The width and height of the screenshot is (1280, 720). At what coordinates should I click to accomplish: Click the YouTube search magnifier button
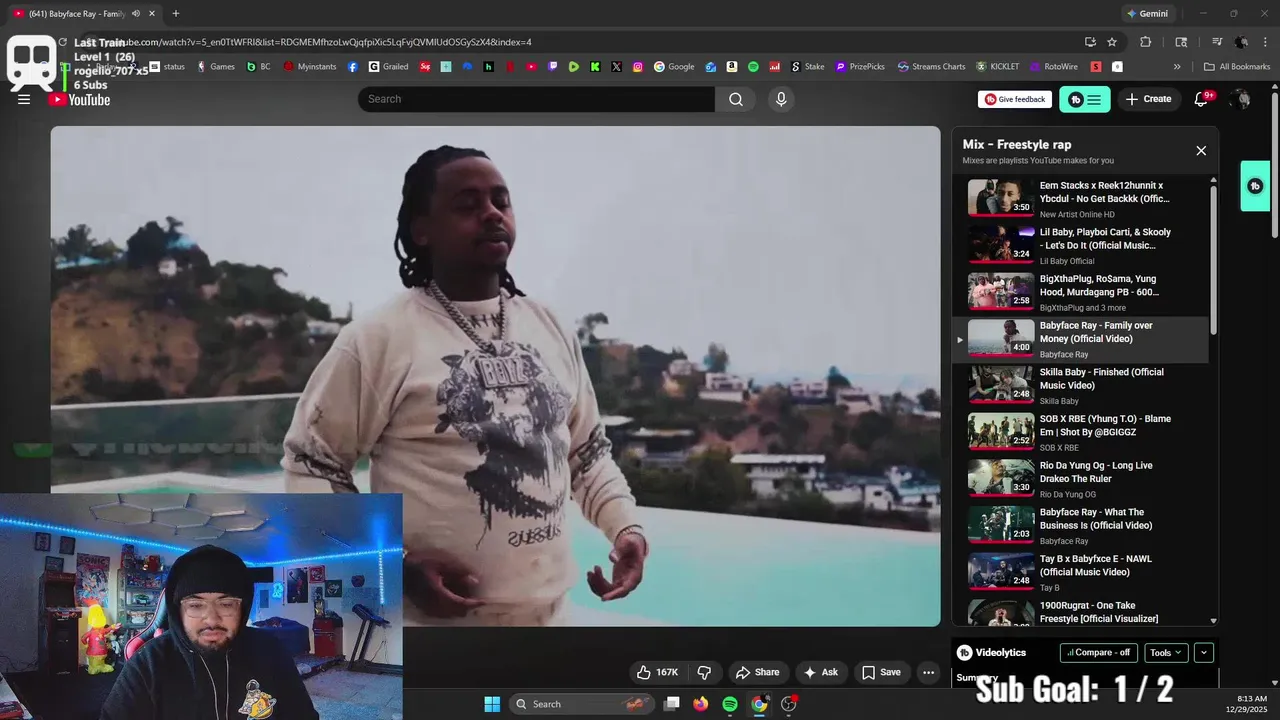click(736, 99)
